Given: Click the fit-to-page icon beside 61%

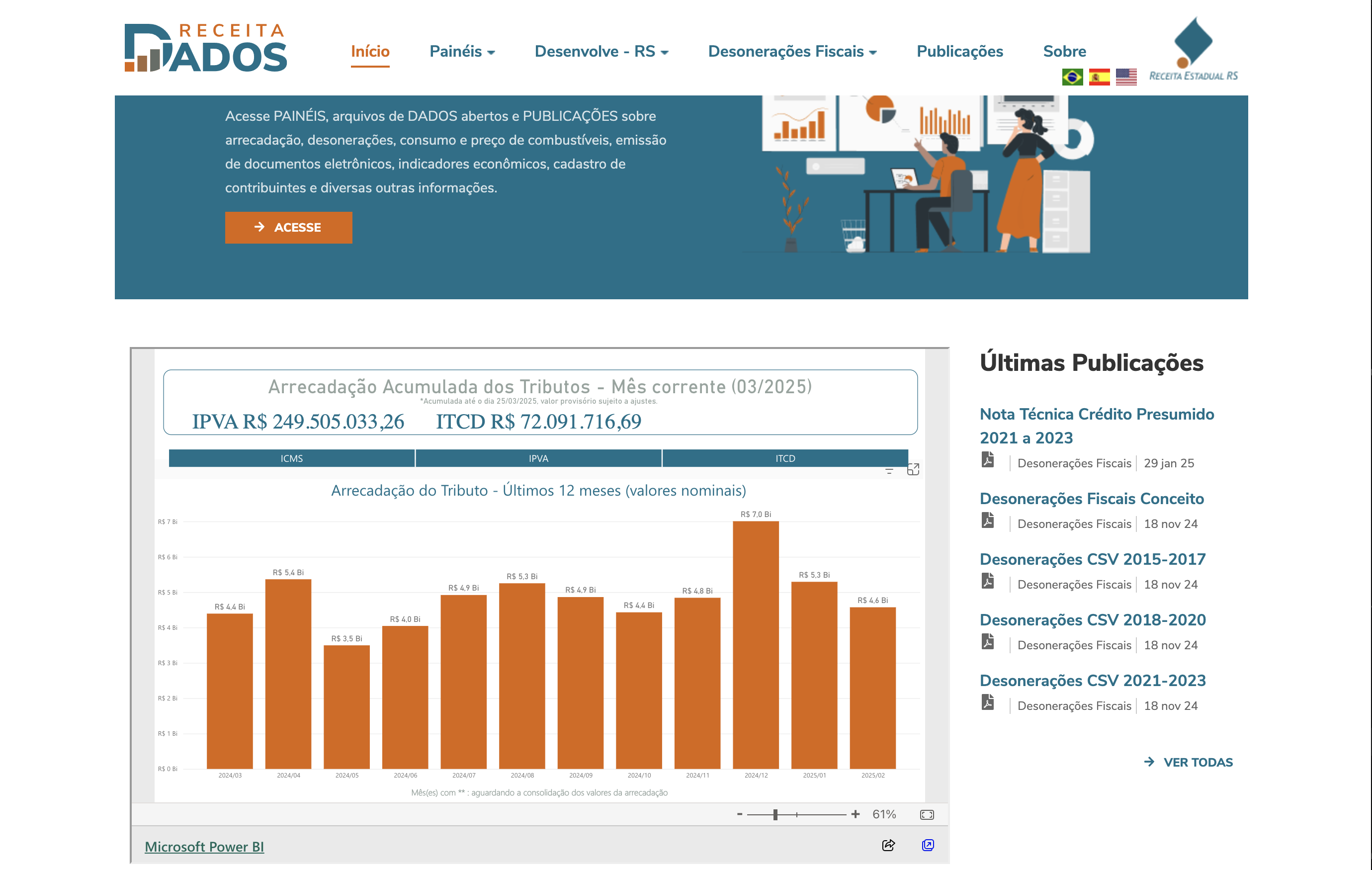Looking at the screenshot, I should pos(927,815).
